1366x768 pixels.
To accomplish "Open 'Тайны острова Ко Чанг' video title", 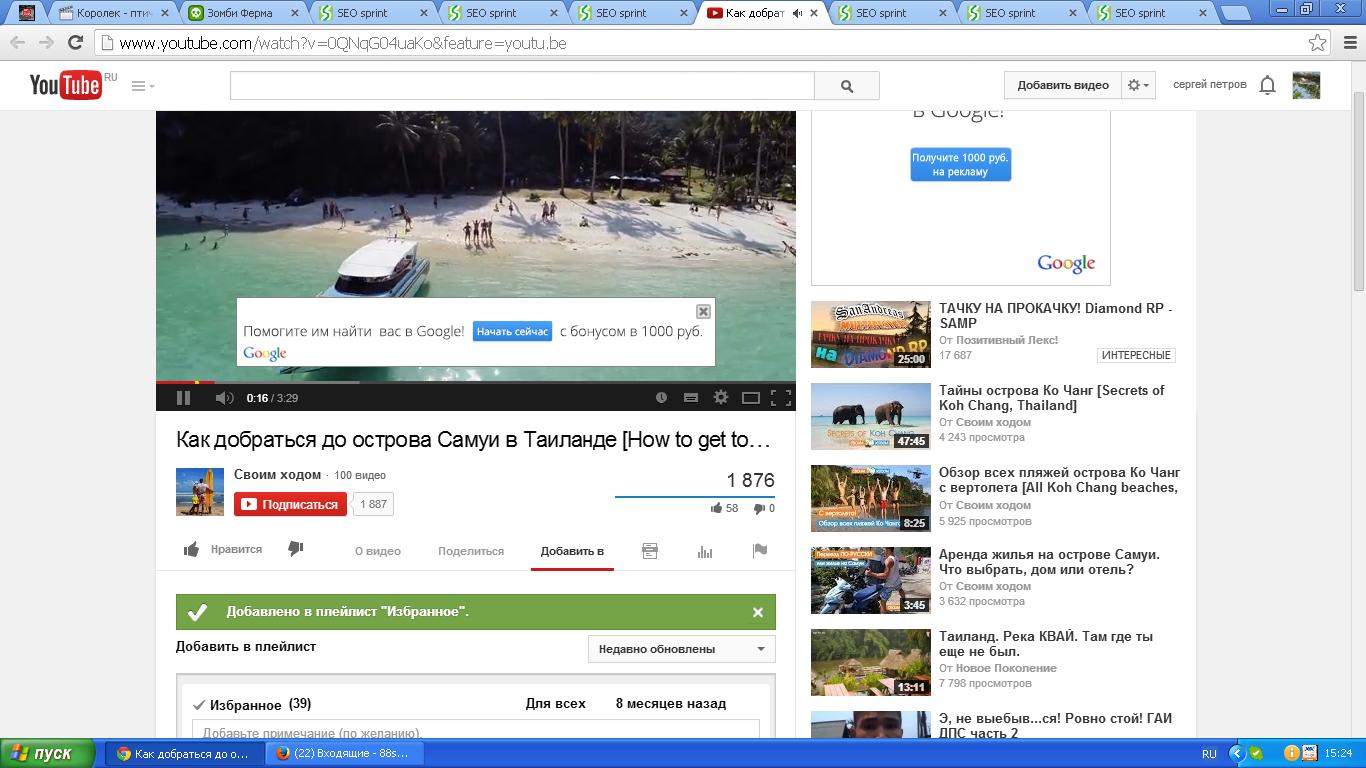I will coord(1051,398).
